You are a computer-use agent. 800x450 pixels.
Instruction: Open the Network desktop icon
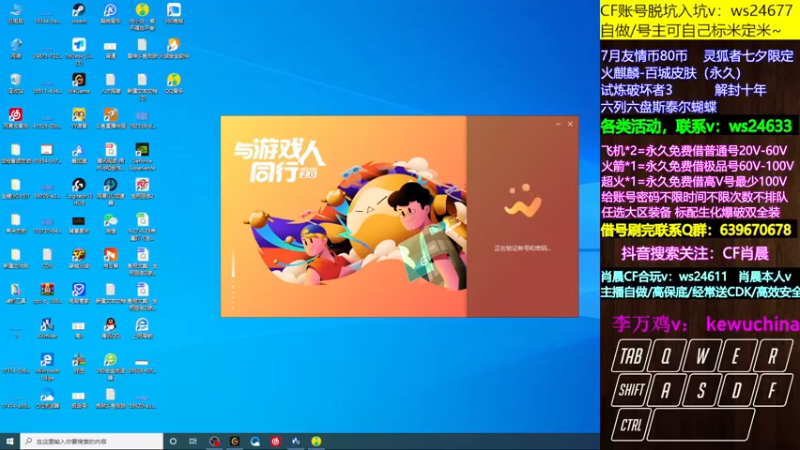pyautogui.click(x=16, y=48)
